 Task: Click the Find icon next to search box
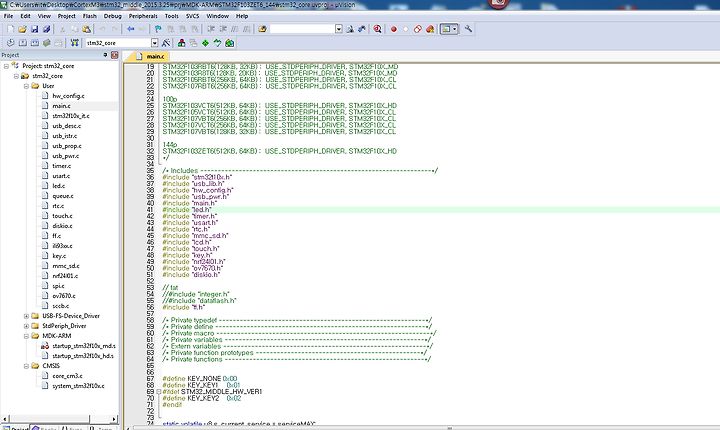coord(350,29)
